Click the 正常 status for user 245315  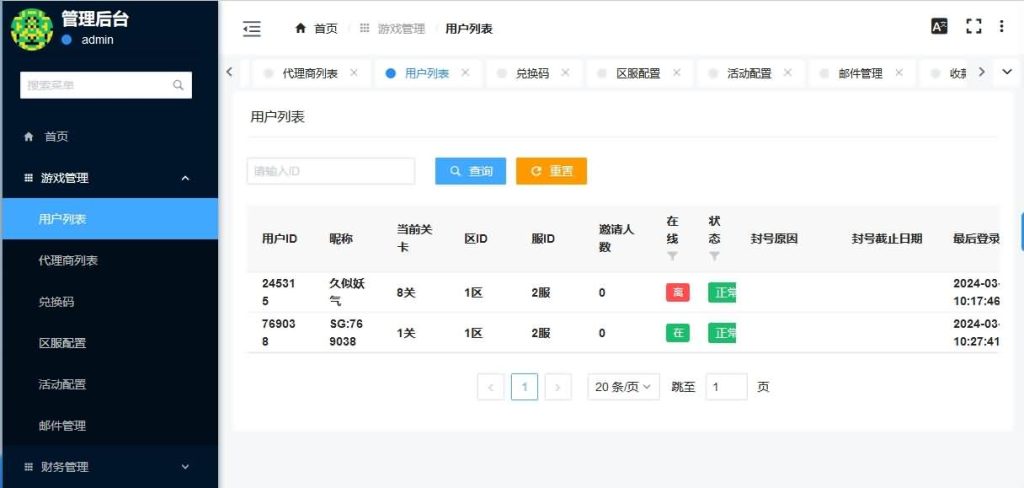(722, 293)
